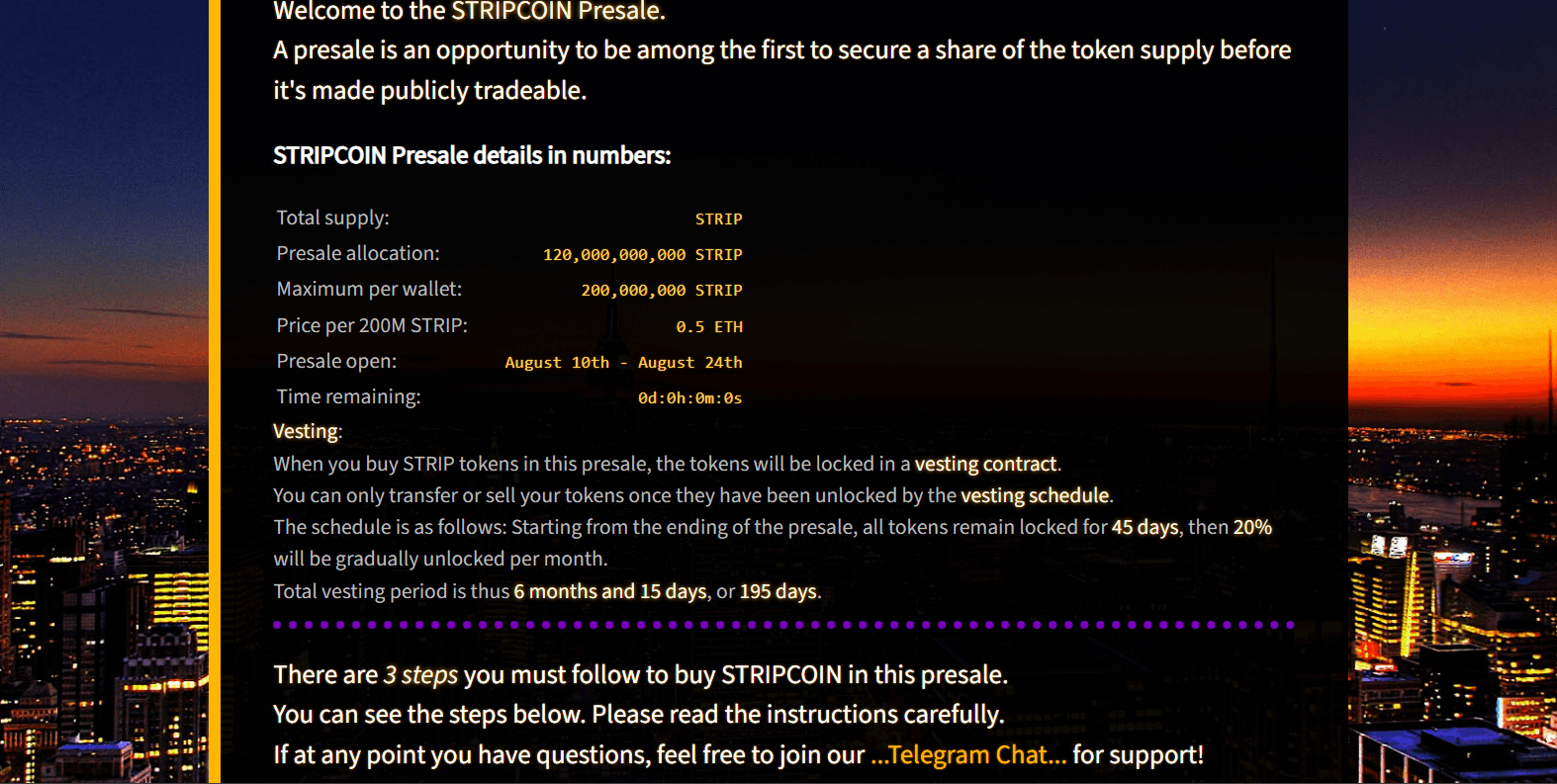Viewport: 1557px width, 784px height.
Task: Click the purple dotted divider line
Action: point(783,625)
